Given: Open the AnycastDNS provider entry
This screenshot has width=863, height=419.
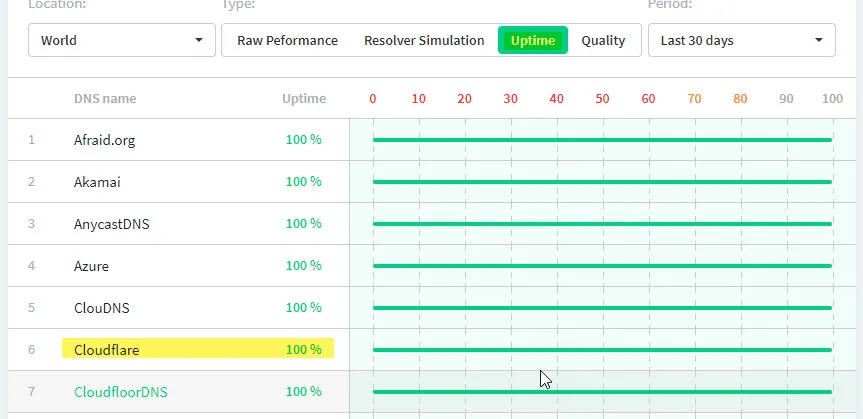Looking at the screenshot, I should 112,224.
